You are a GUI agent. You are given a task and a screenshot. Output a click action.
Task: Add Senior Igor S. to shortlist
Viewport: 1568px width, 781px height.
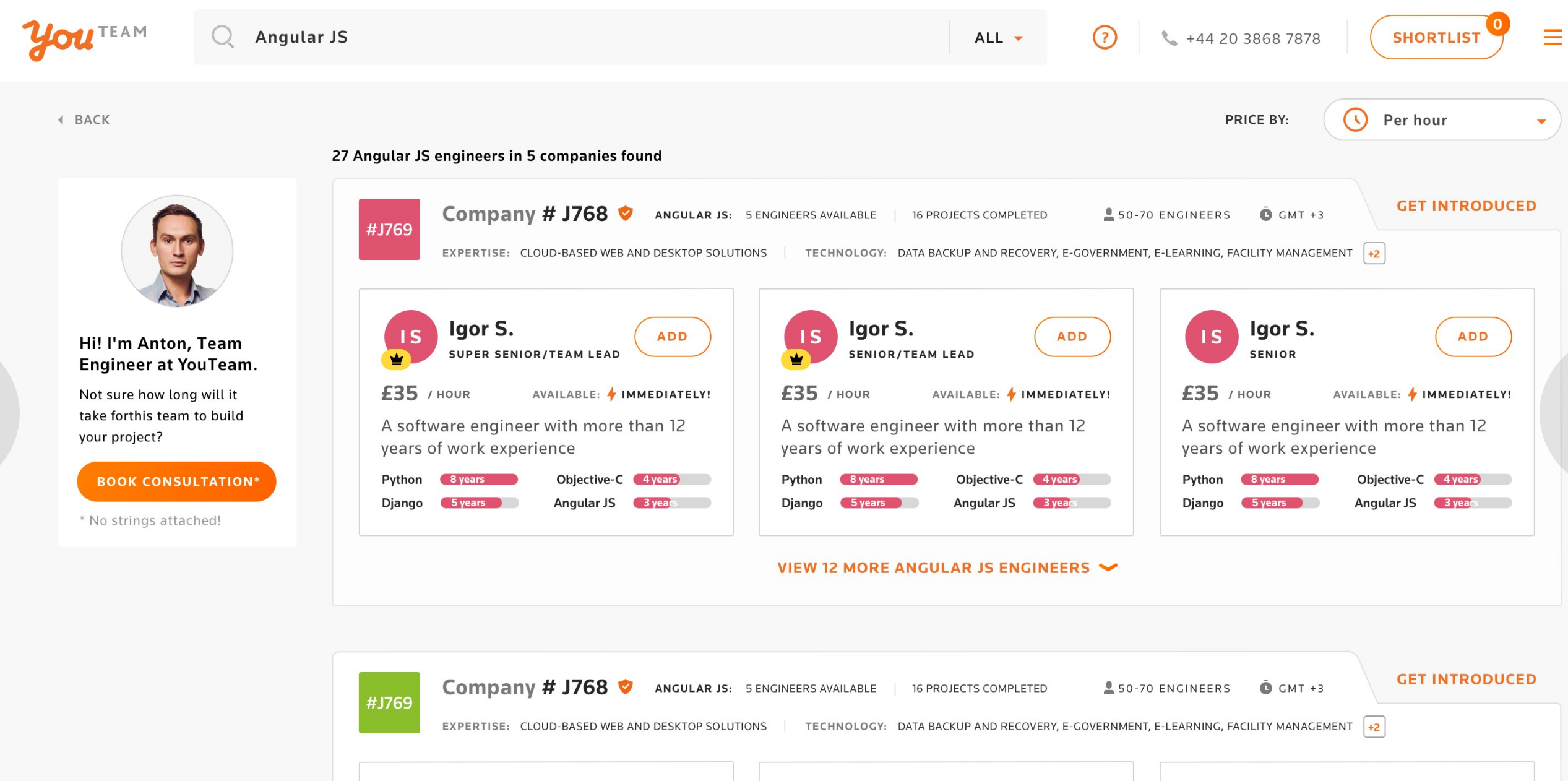[1473, 337]
